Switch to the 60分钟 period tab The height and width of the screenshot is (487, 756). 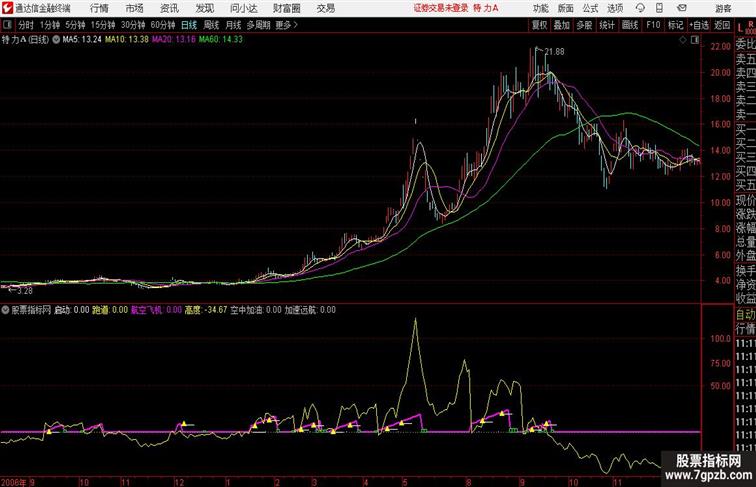163,25
